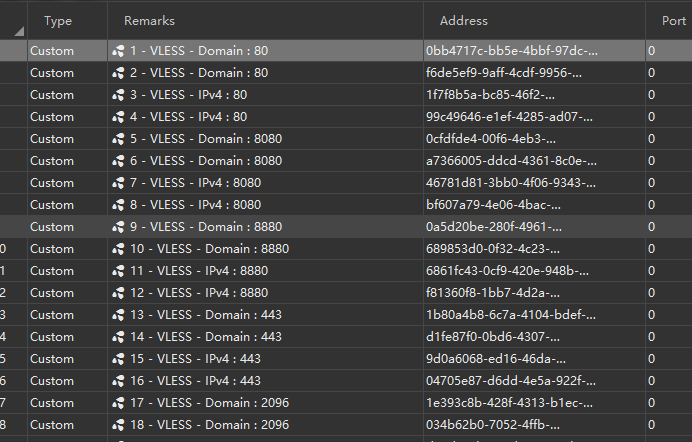Sort by the Address column header
The height and width of the screenshot is (442, 692).
pyautogui.click(x=534, y=21)
